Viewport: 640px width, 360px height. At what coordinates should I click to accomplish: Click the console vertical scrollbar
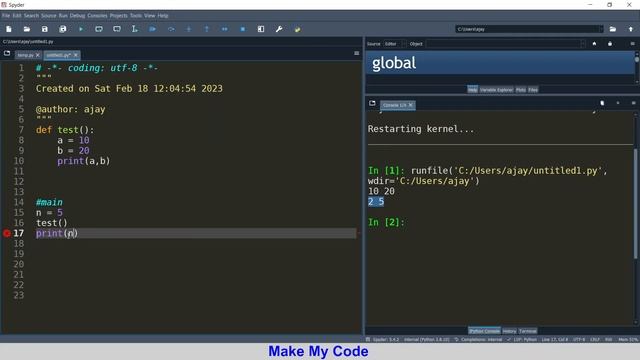[x=636, y=204]
